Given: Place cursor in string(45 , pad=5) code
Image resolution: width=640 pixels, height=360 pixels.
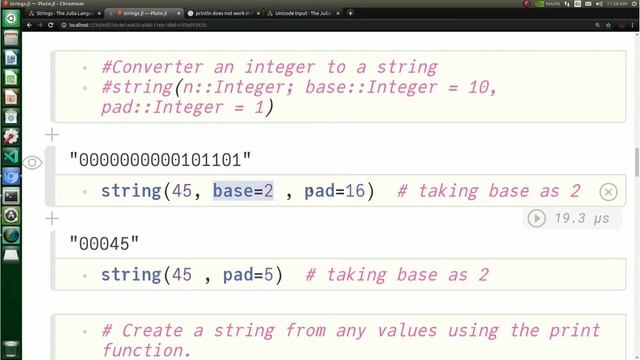Looking at the screenshot, I should tap(192, 274).
